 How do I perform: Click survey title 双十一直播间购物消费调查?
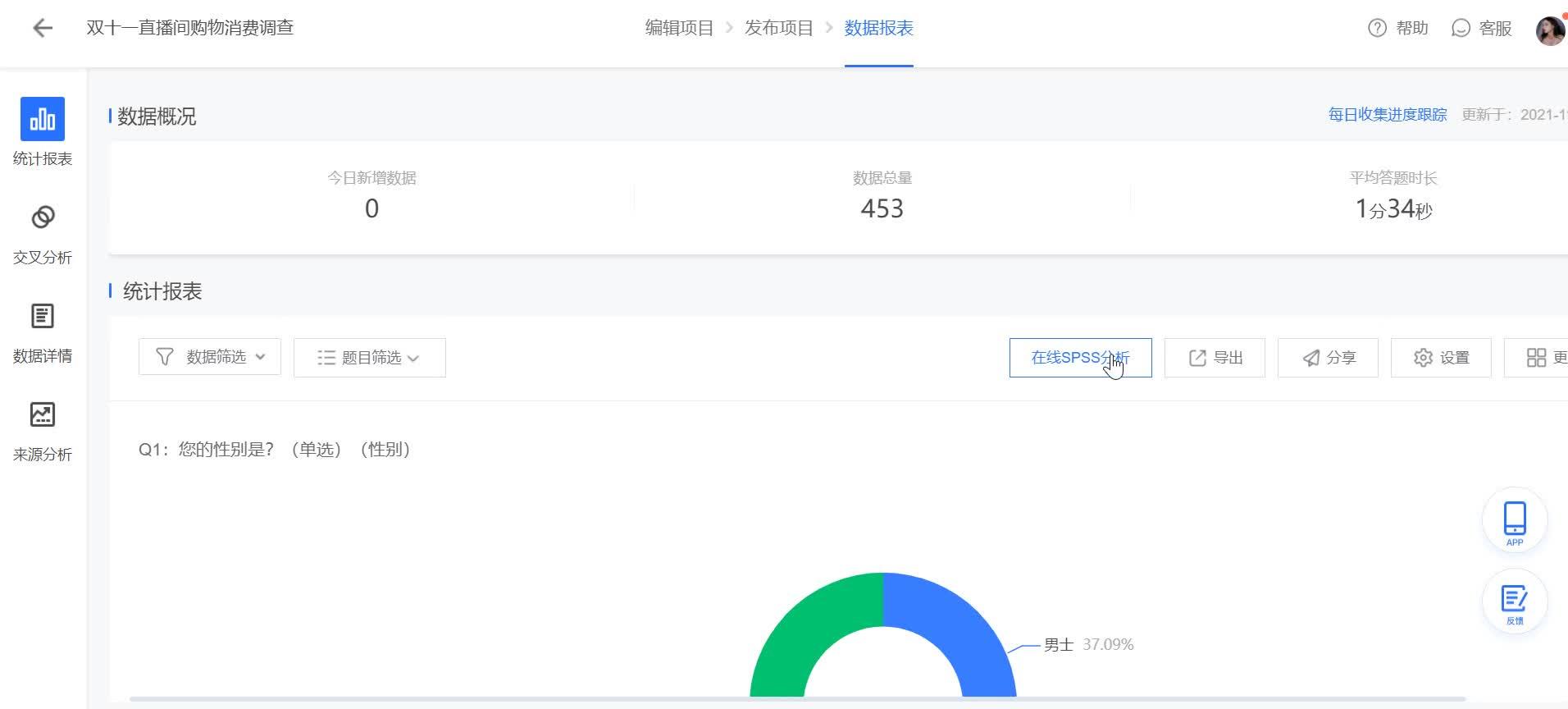[x=190, y=28]
